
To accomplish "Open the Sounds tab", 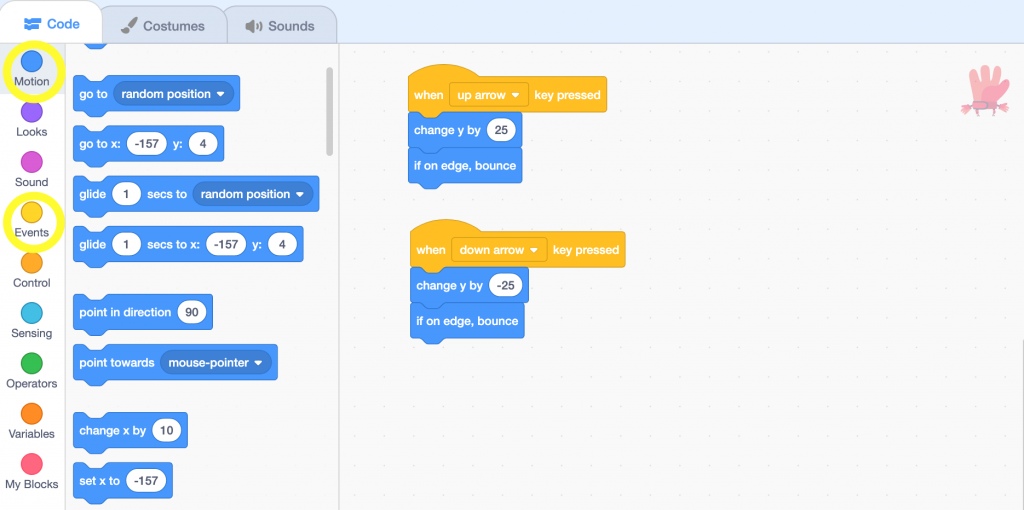I will coord(280,26).
